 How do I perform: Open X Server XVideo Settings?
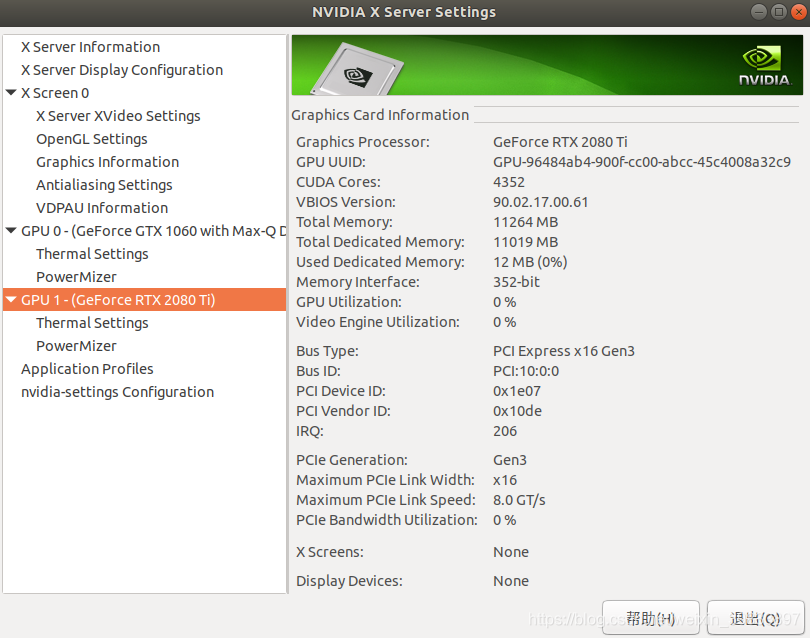pyautogui.click(x=118, y=116)
